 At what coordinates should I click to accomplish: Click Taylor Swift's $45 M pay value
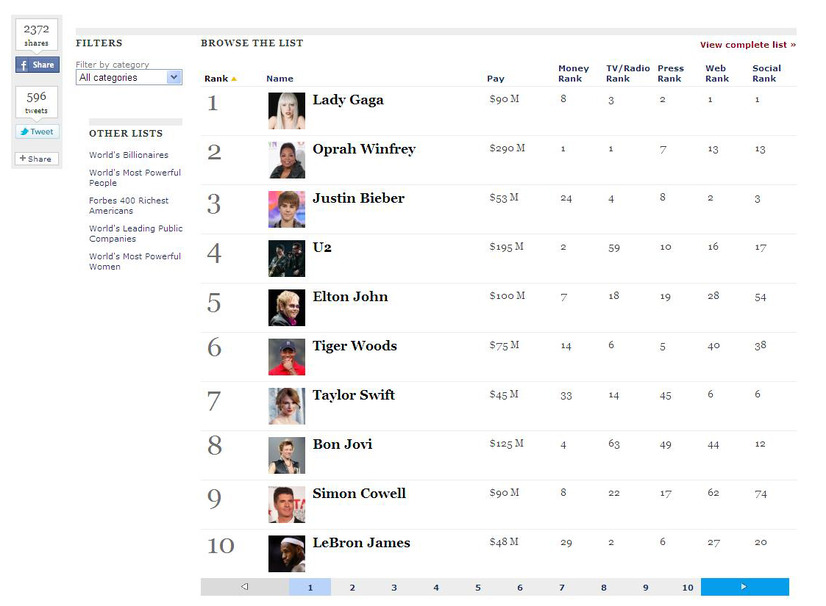[x=504, y=394]
